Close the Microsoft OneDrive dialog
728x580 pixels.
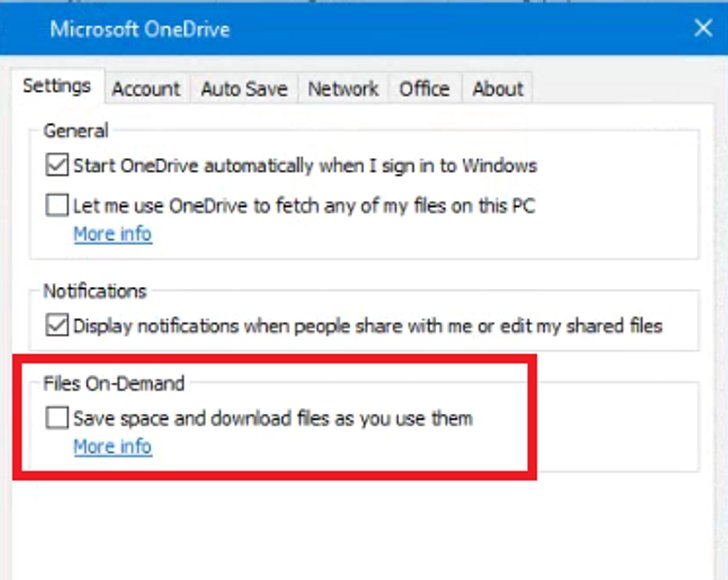pyautogui.click(x=703, y=28)
